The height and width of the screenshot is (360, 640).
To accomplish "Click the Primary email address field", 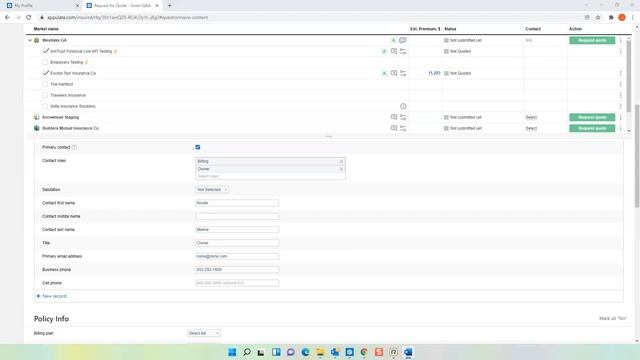I will click(237, 256).
